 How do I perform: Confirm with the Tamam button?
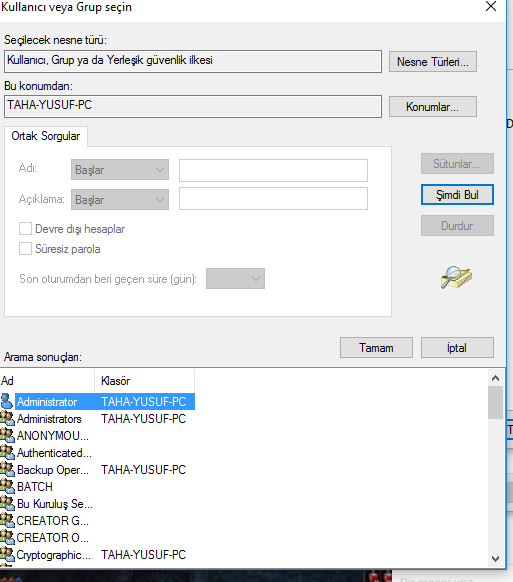(x=376, y=348)
